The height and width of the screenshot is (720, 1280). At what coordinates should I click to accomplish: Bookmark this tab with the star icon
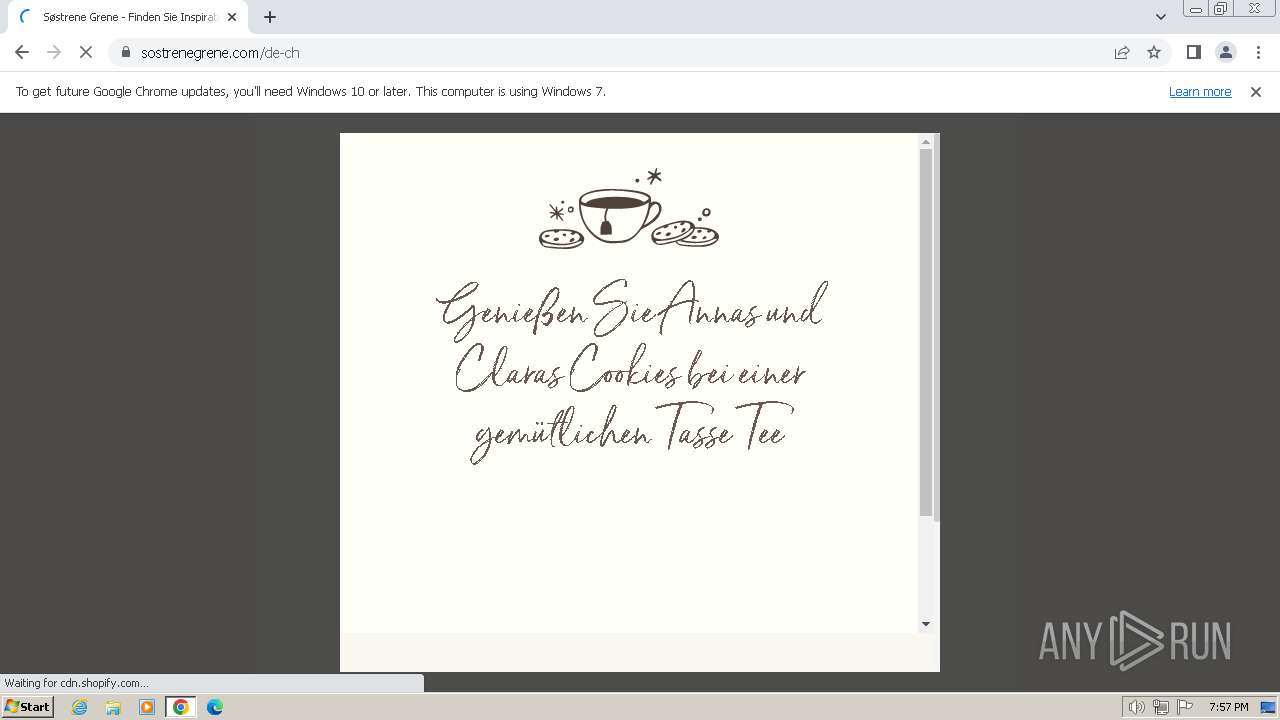[1154, 52]
